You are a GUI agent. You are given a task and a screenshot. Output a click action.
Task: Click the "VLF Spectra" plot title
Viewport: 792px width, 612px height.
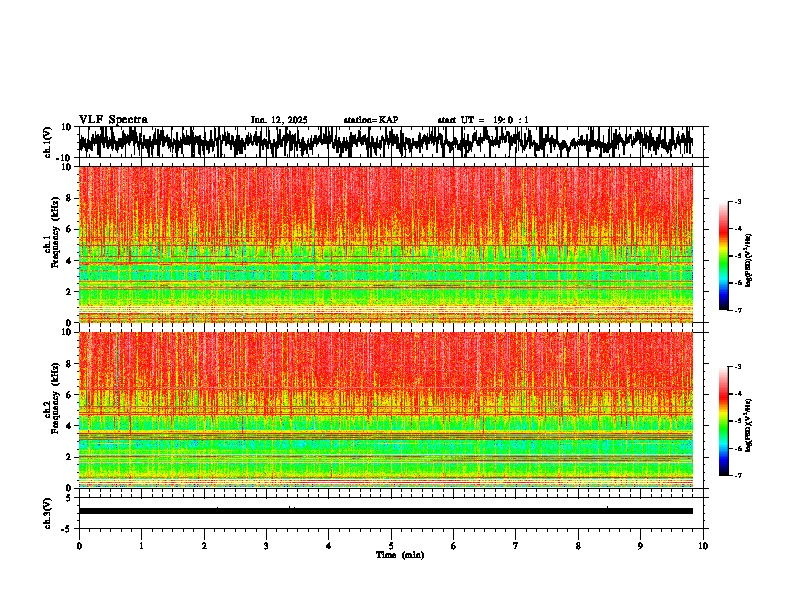click(113, 120)
